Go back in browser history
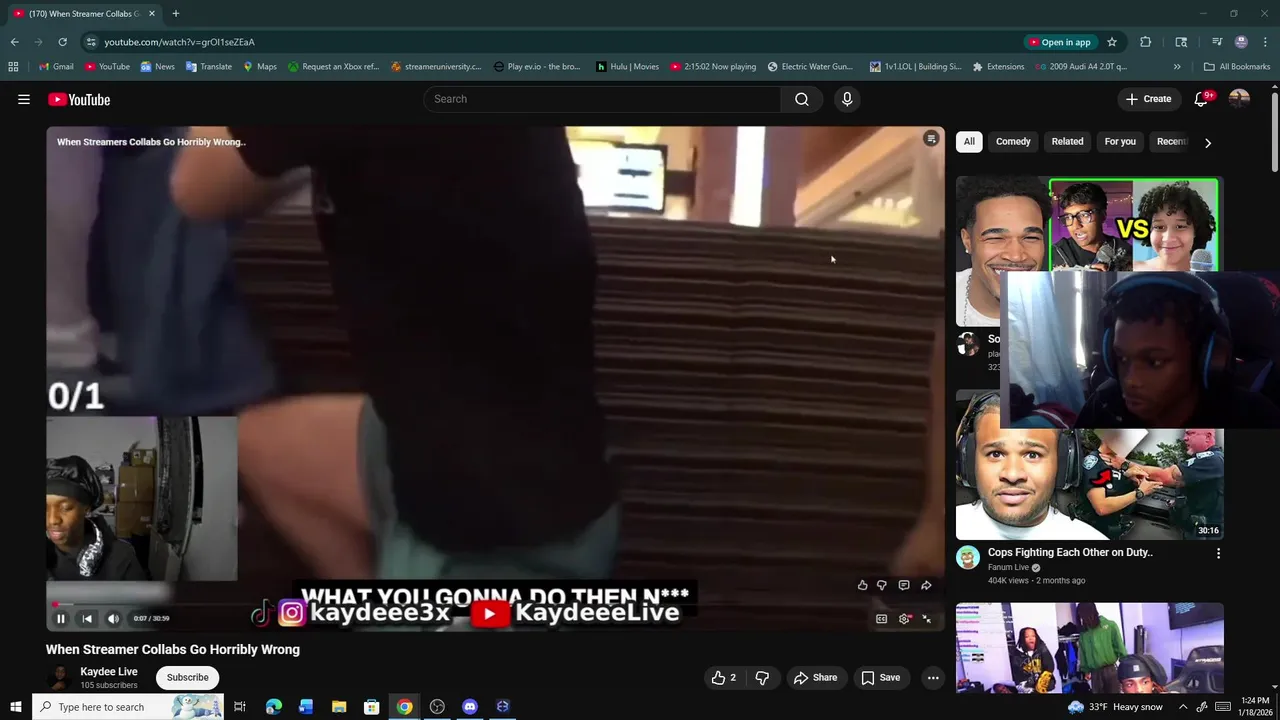The width and height of the screenshot is (1280, 720). (x=15, y=42)
